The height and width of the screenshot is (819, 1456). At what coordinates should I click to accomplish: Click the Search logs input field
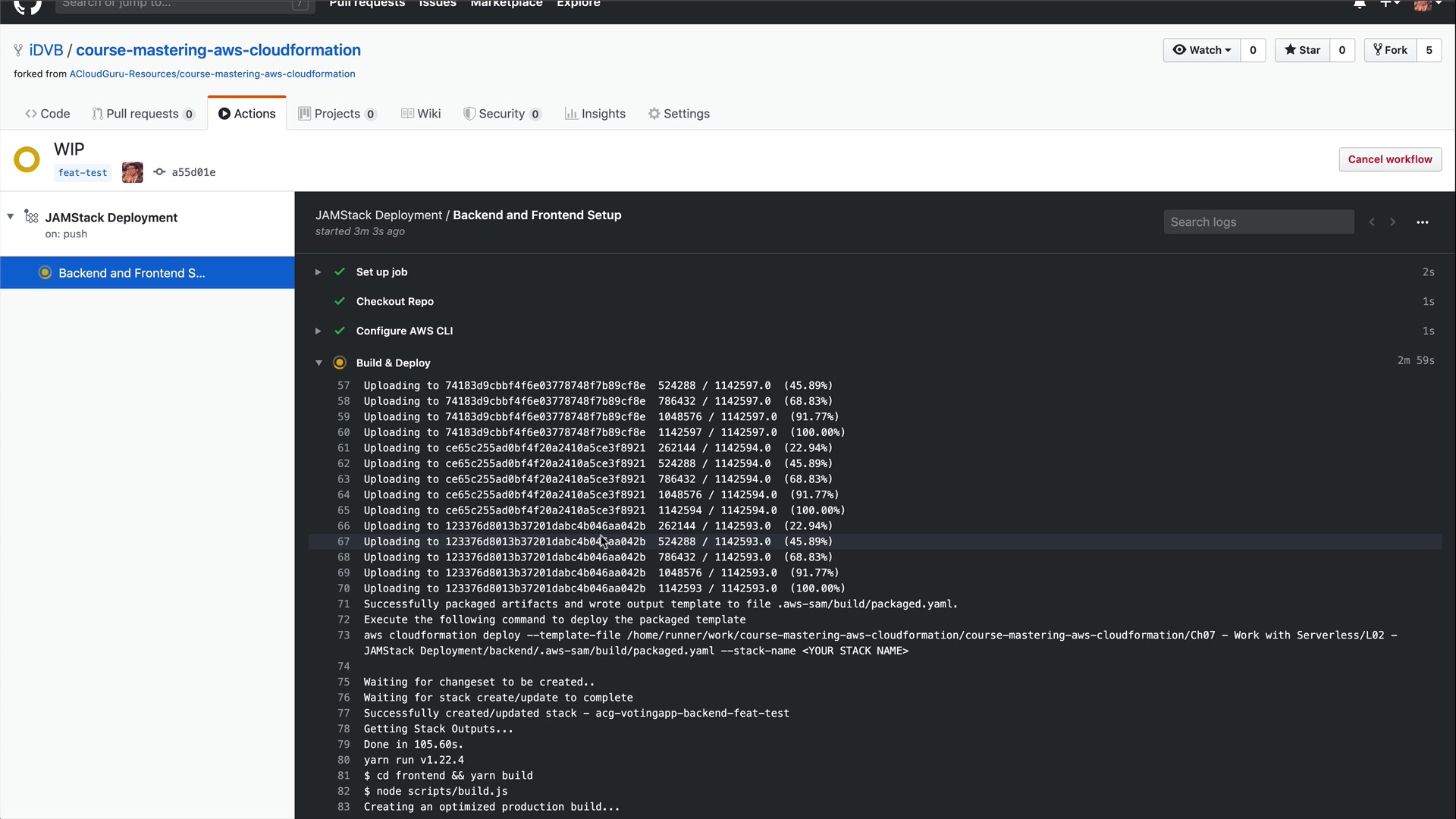1258,222
